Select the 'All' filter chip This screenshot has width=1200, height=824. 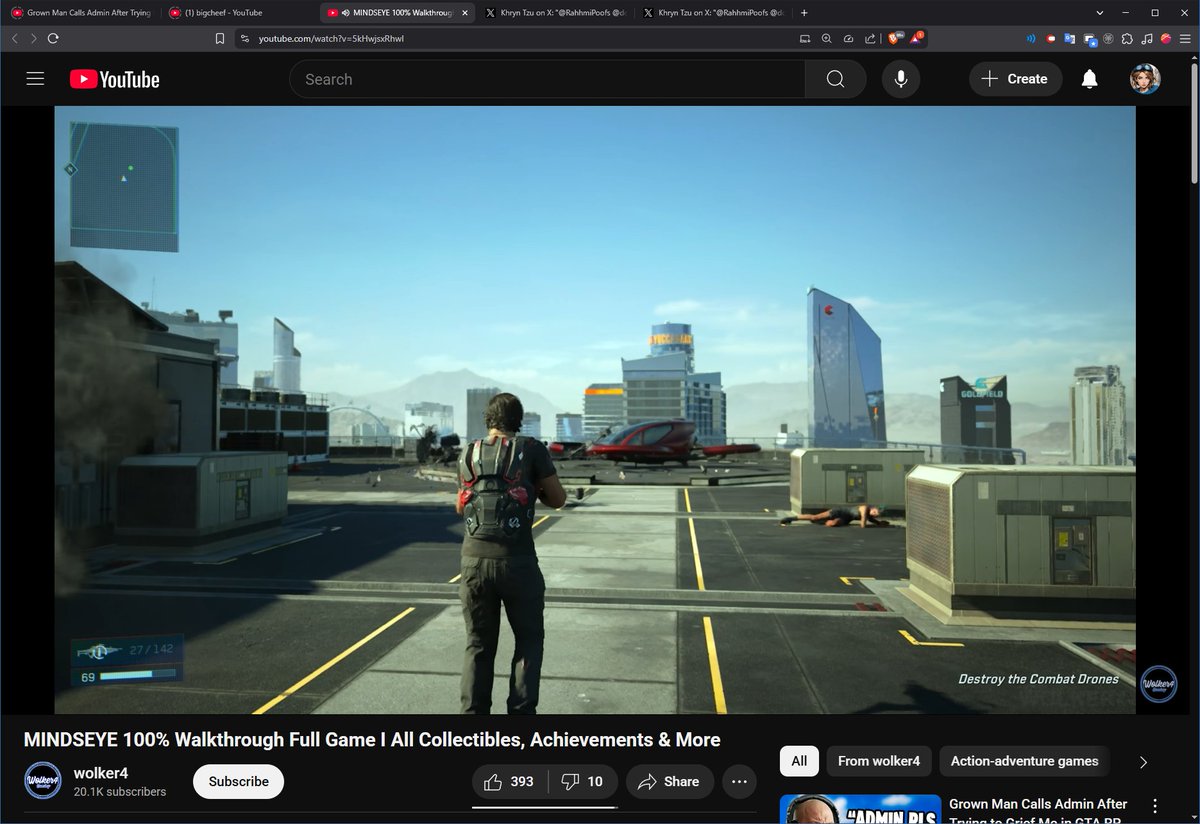point(799,761)
